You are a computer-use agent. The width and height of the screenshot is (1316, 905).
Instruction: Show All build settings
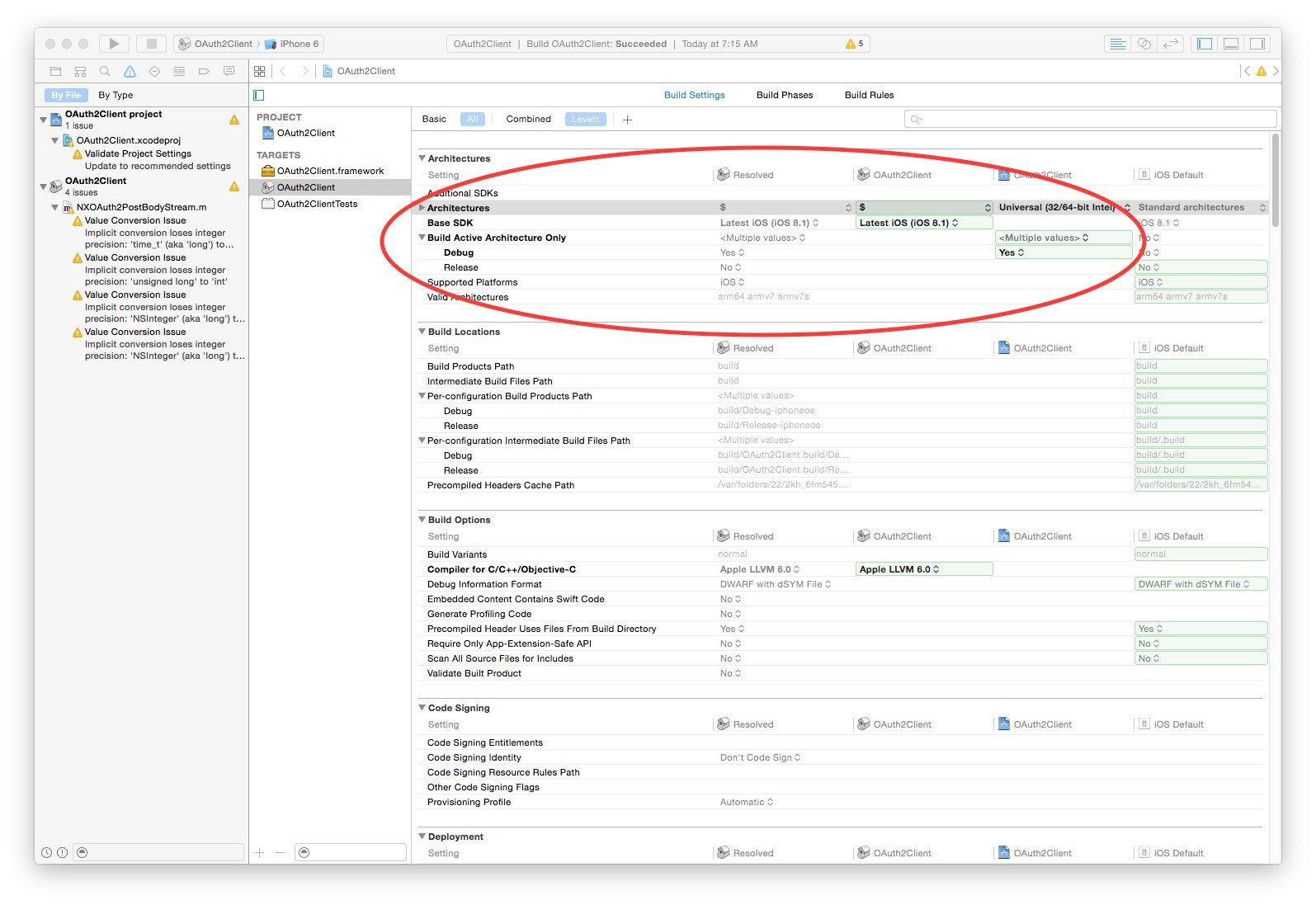coord(473,119)
